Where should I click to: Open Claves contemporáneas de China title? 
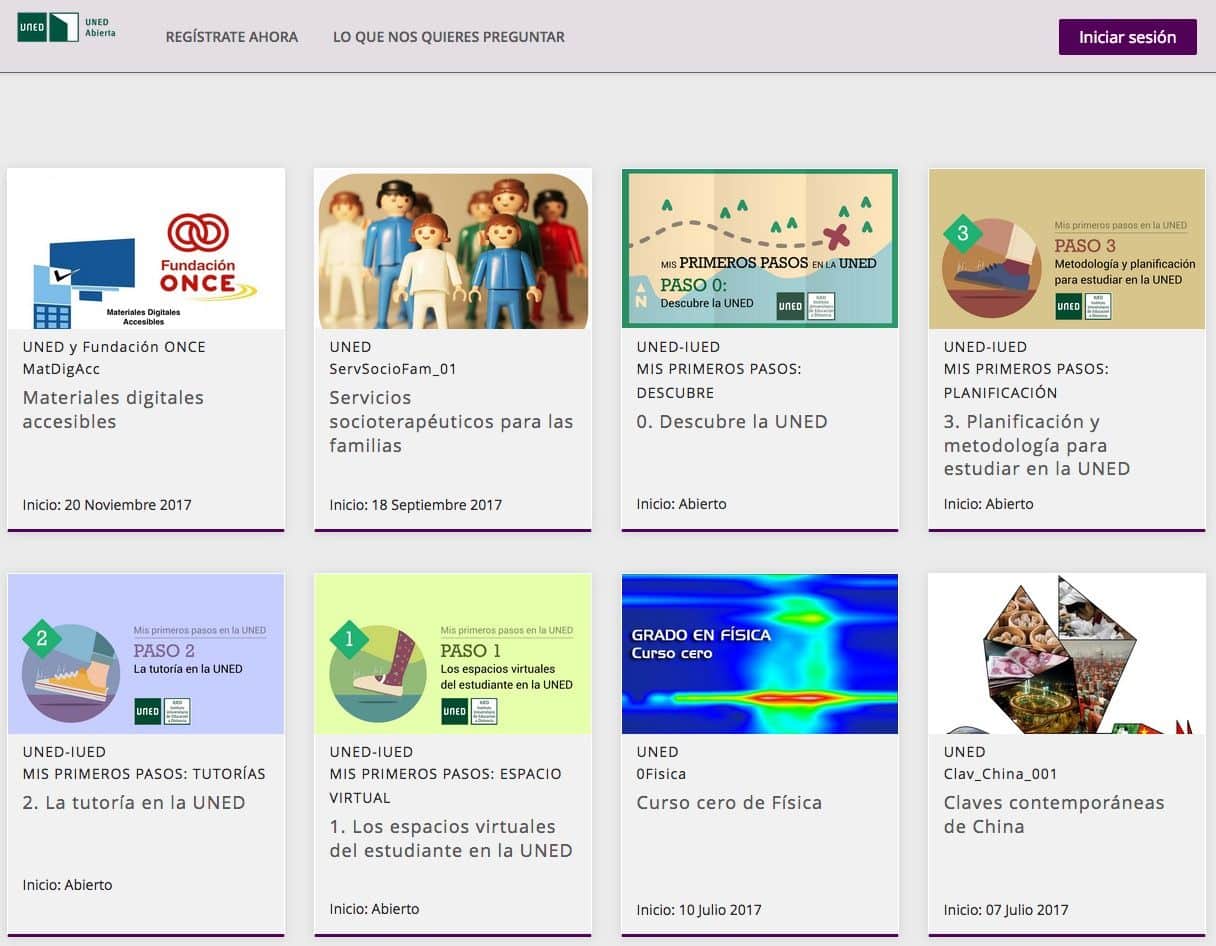coord(1054,815)
